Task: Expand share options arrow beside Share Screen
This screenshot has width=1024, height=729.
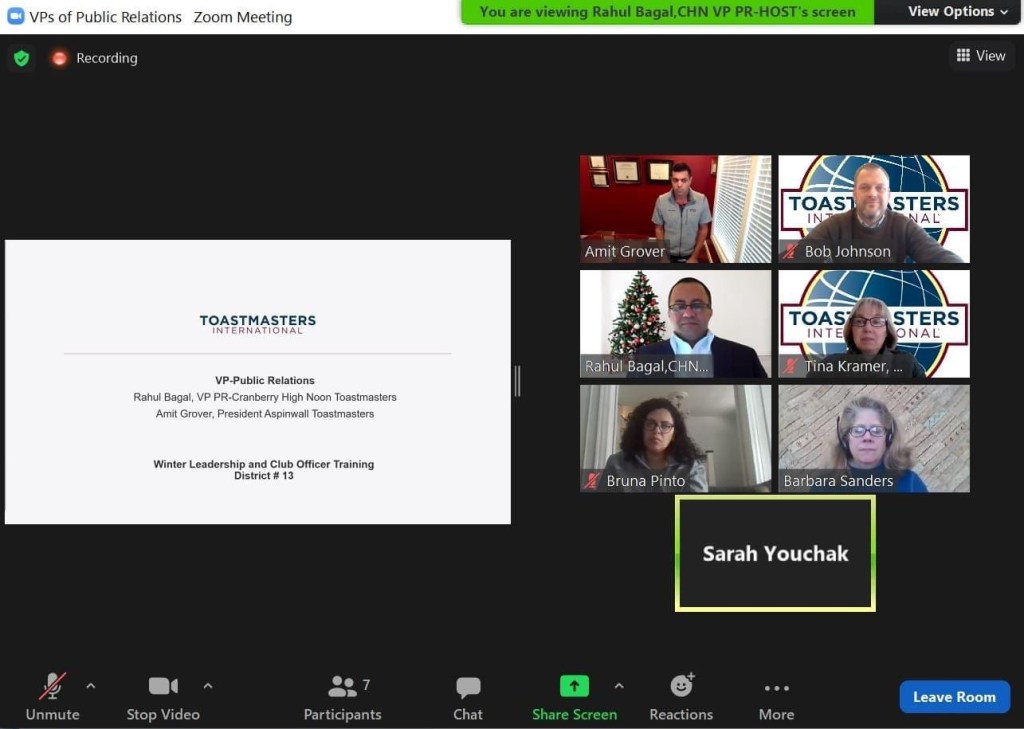Action: [x=619, y=686]
